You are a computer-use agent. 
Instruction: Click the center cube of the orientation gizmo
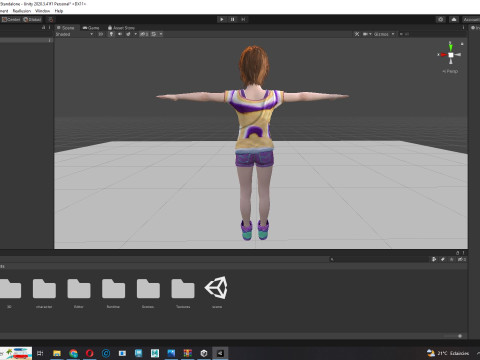(451, 55)
